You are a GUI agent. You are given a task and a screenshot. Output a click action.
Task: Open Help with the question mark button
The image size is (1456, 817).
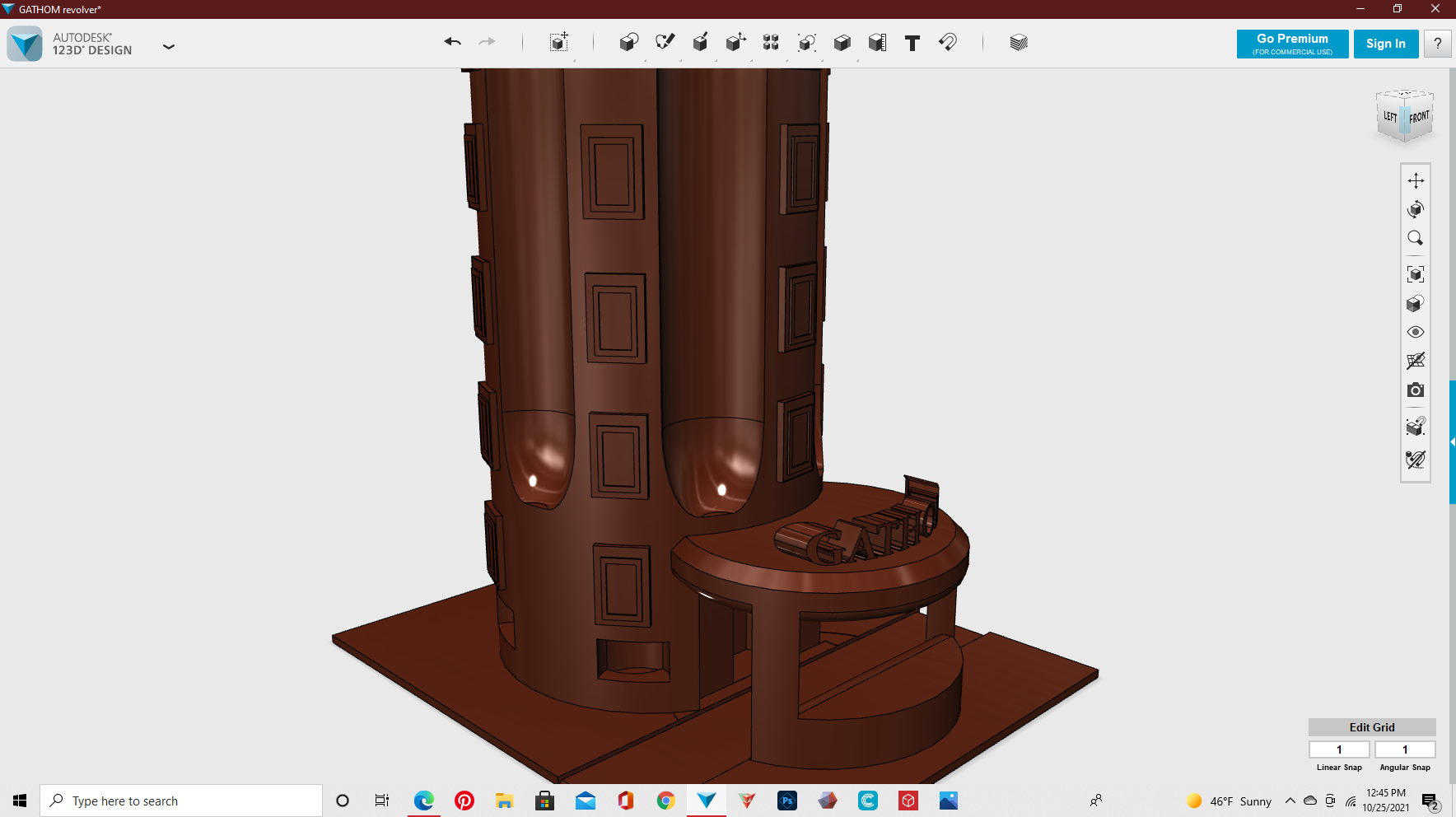point(1438,44)
